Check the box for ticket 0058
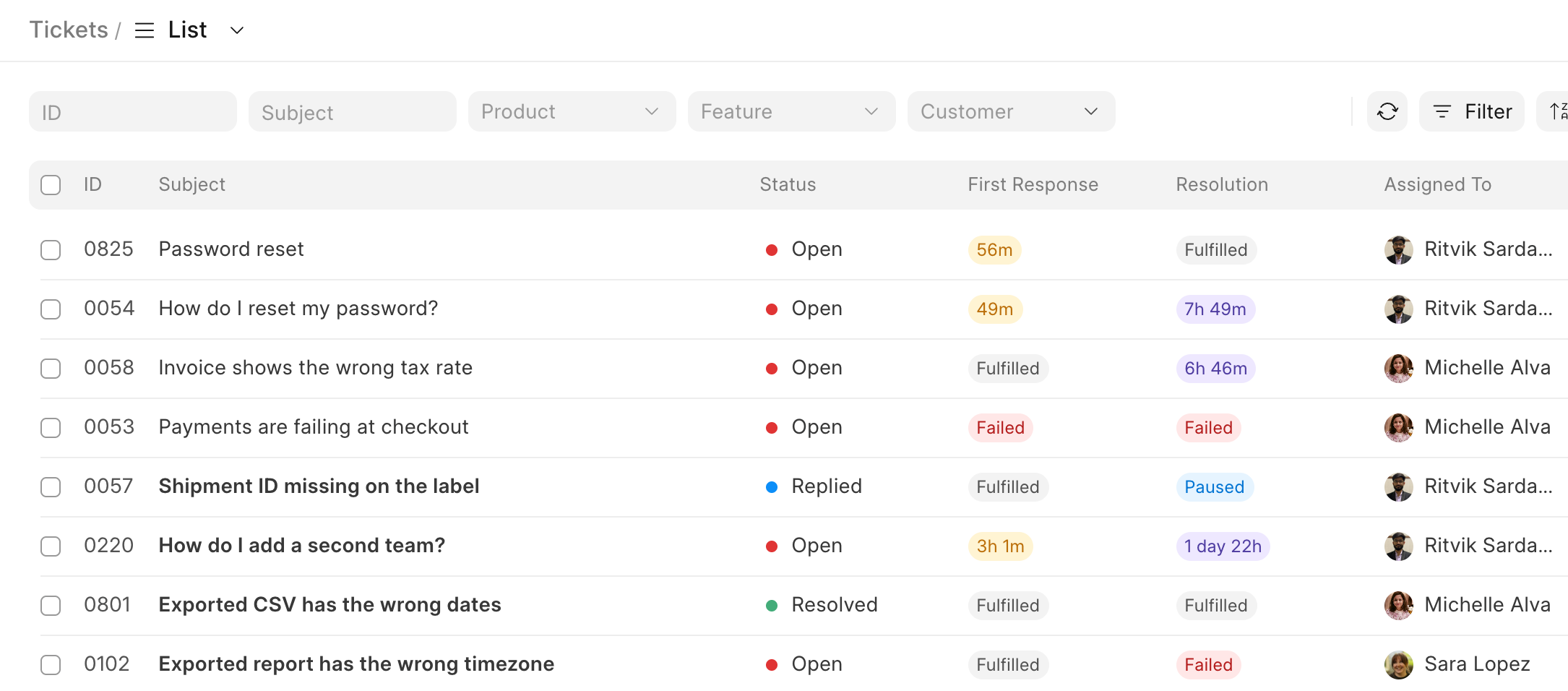The width and height of the screenshot is (1568, 691). [51, 369]
